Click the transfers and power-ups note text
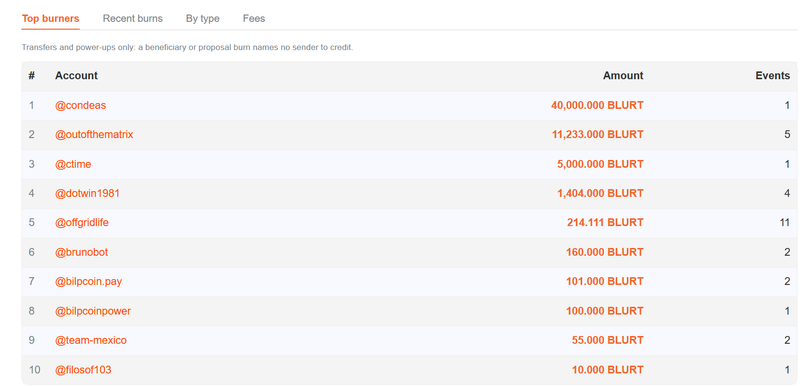This screenshot has width=800, height=387. coord(187,47)
